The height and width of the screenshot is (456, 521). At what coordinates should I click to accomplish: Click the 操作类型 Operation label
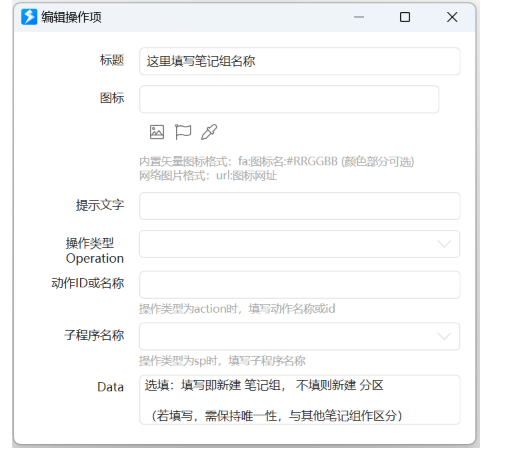[95, 251]
